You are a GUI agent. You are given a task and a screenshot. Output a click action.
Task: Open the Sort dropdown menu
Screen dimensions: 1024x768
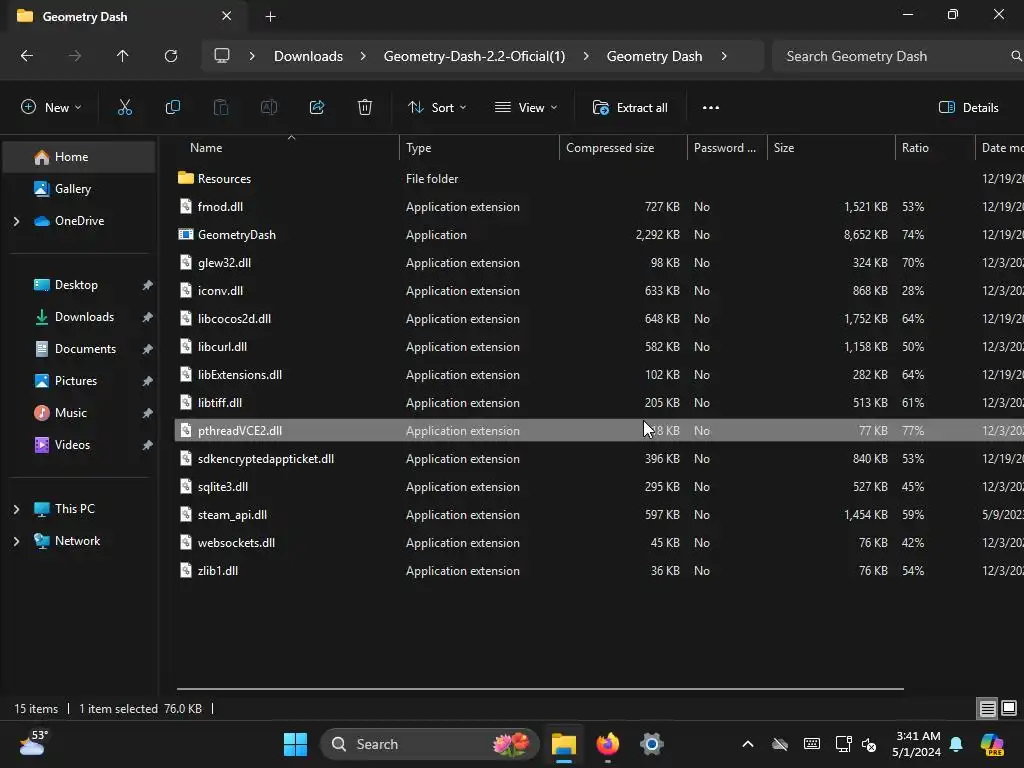(436, 108)
